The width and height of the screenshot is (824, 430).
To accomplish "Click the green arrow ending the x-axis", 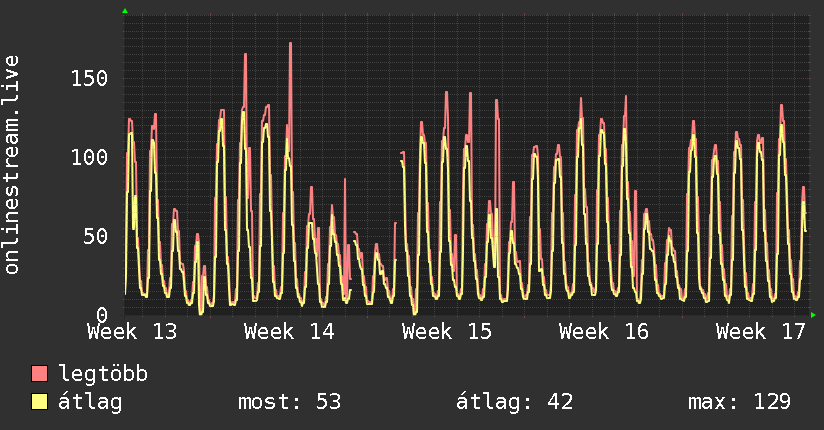I will [813, 315].
